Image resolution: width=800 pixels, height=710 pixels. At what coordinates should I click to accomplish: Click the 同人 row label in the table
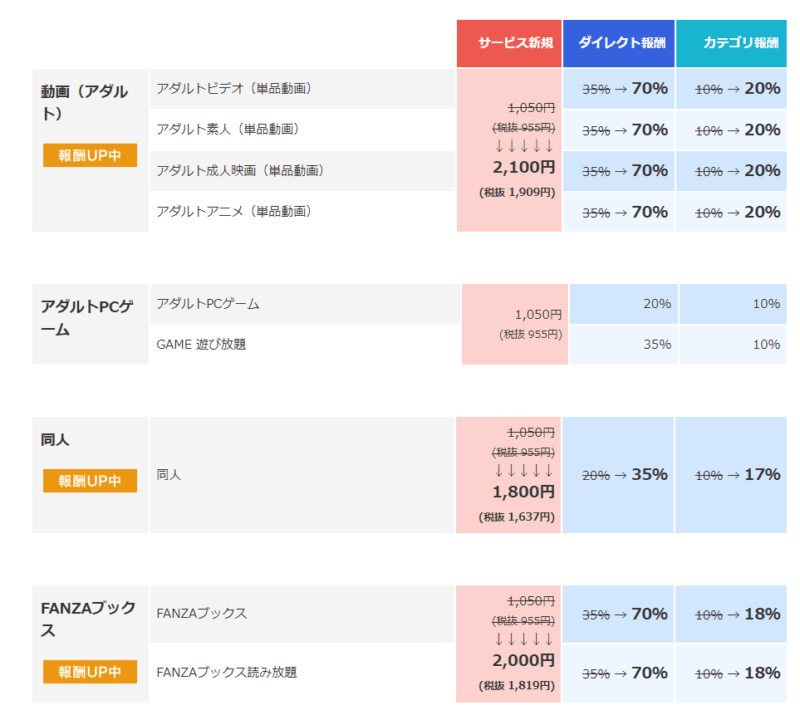point(168,475)
